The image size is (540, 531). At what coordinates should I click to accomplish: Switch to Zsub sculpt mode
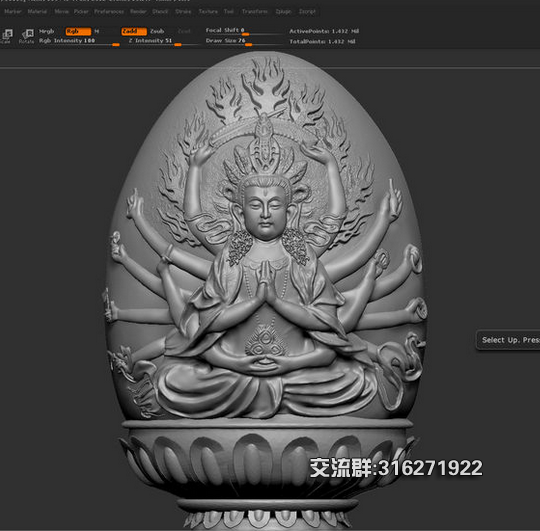(x=157, y=31)
